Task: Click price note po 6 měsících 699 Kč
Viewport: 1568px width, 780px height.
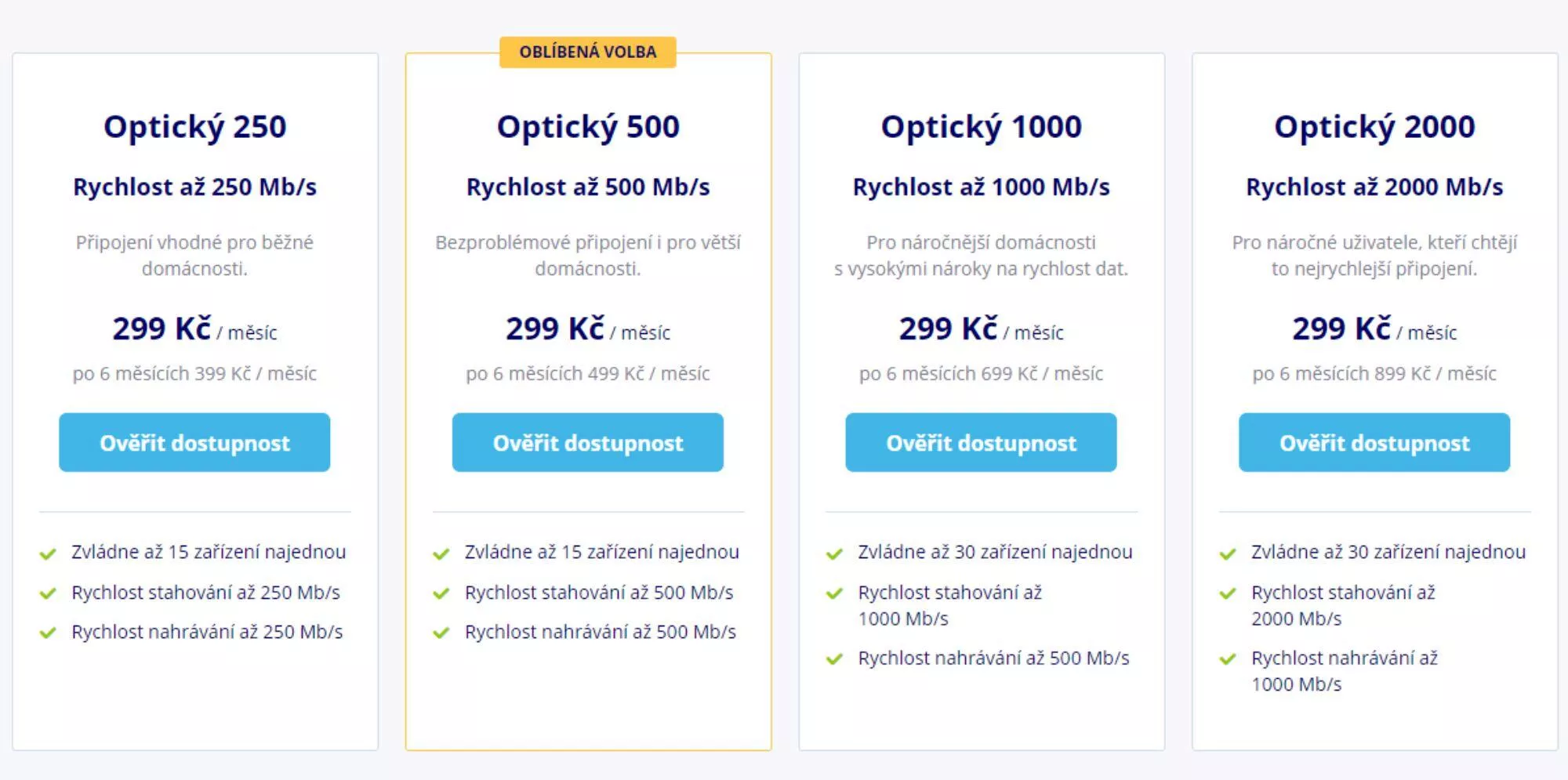Action: coord(981,373)
